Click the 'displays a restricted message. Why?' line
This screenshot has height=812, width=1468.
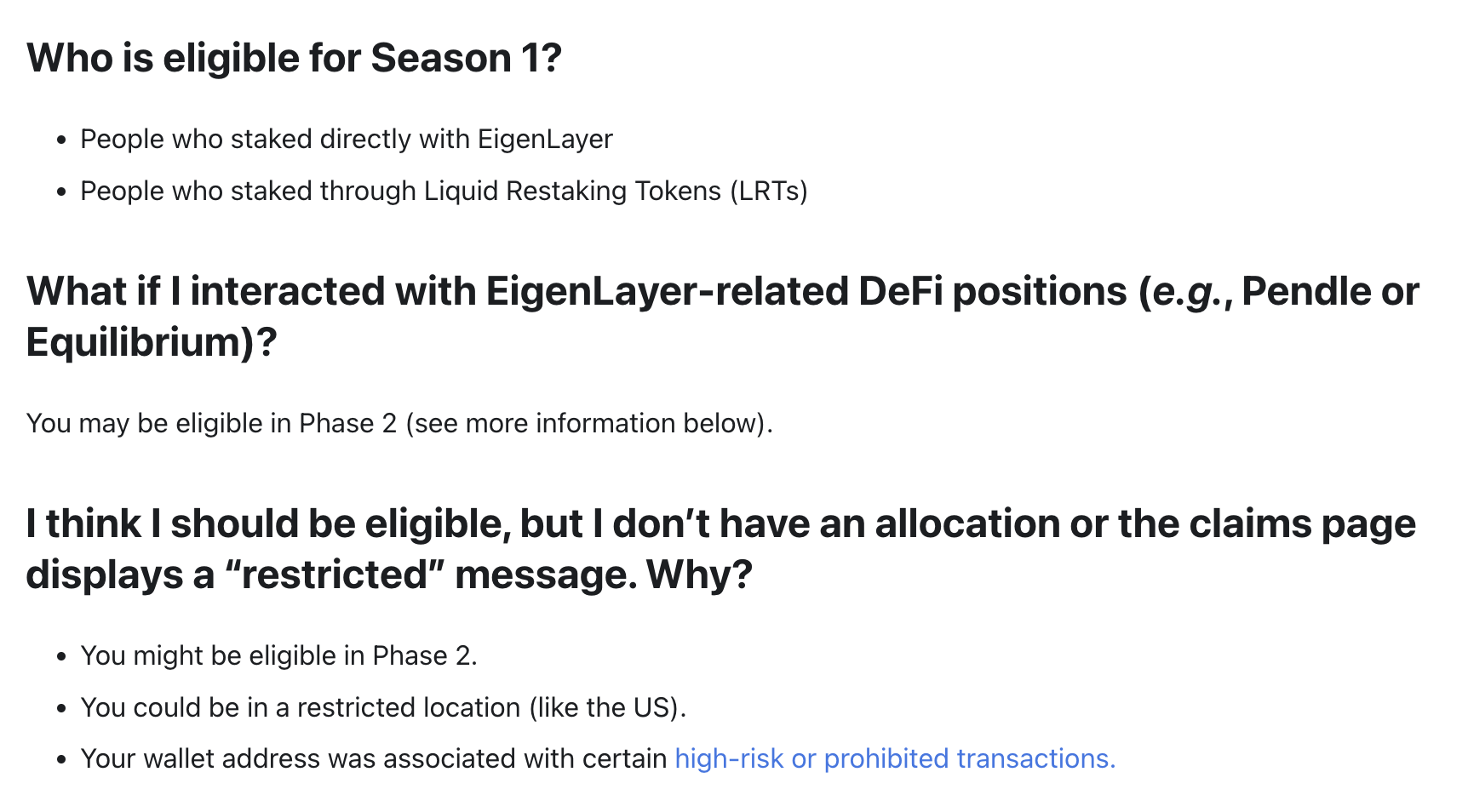[x=389, y=575]
